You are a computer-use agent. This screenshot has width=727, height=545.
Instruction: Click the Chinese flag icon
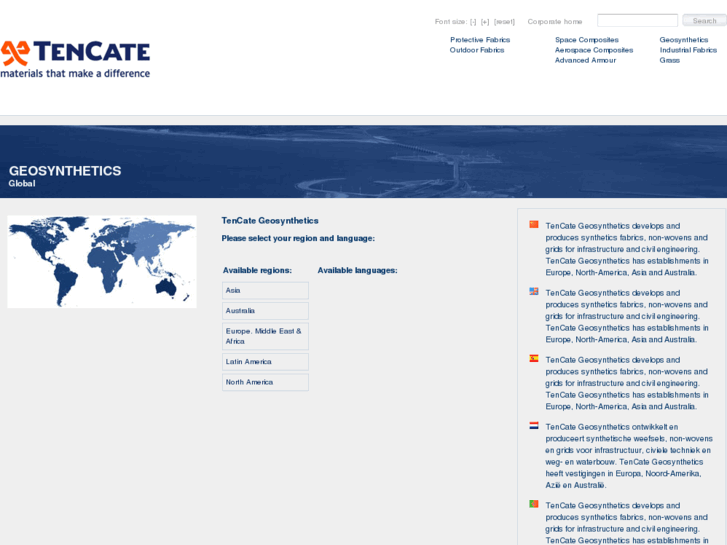click(534, 224)
